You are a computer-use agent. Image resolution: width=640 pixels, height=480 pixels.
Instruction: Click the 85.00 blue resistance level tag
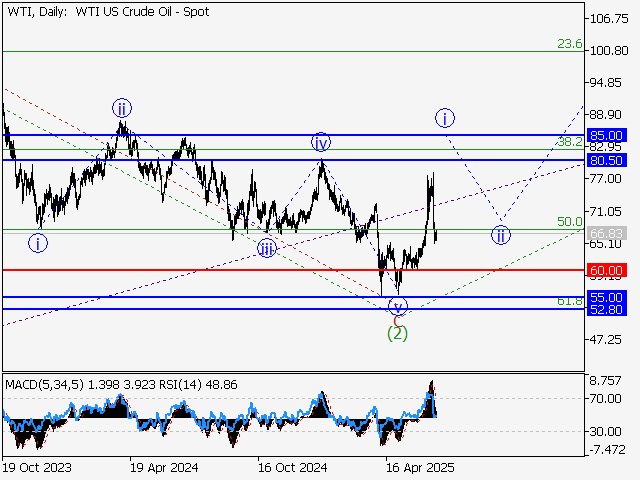(607, 135)
